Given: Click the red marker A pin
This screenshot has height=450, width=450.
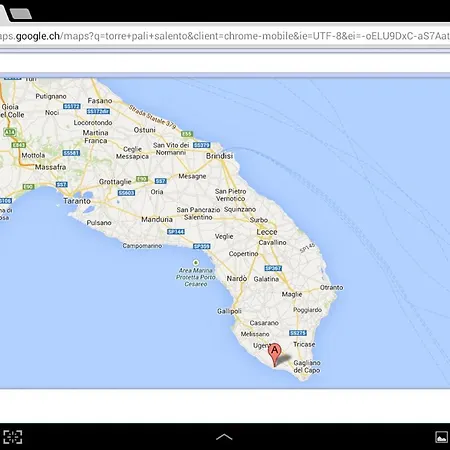Looking at the screenshot, I should tap(275, 355).
